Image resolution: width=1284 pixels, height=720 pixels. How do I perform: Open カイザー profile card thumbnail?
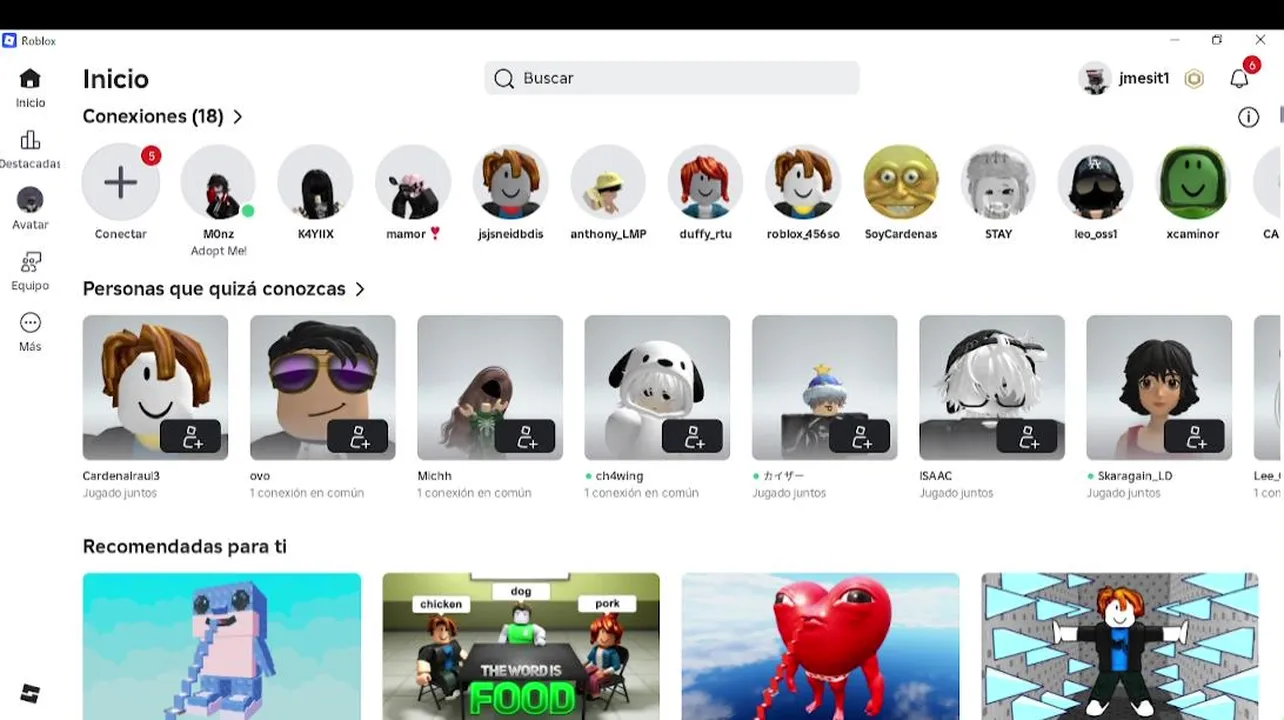pyautogui.click(x=824, y=388)
